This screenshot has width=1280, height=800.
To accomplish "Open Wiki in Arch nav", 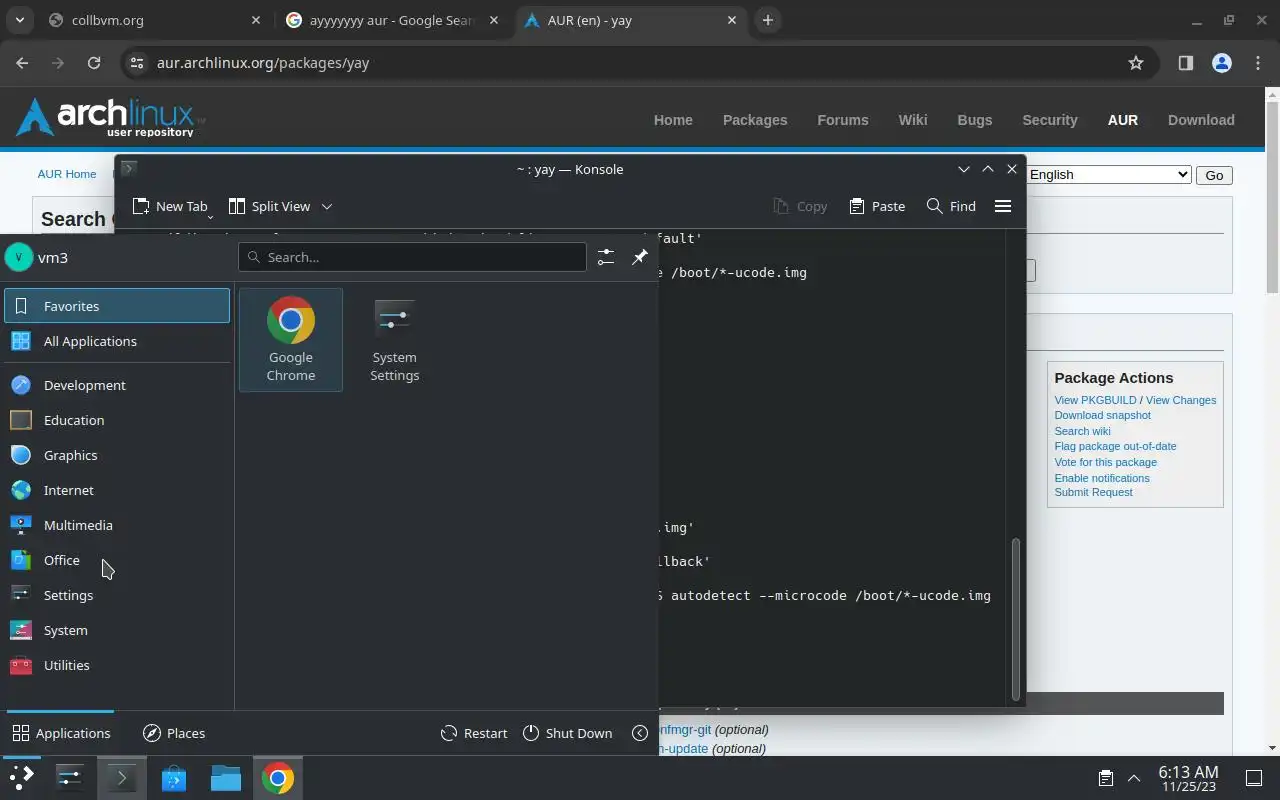I will pos(912,120).
